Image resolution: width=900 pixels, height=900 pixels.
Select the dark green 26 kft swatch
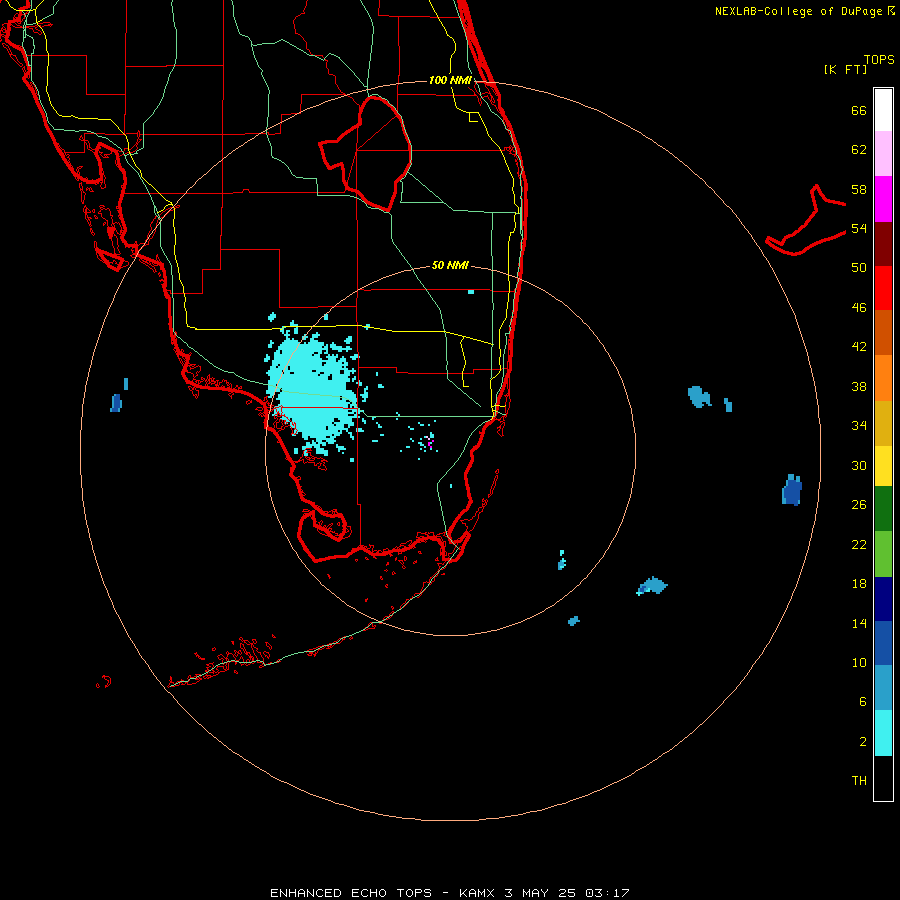coord(883,509)
